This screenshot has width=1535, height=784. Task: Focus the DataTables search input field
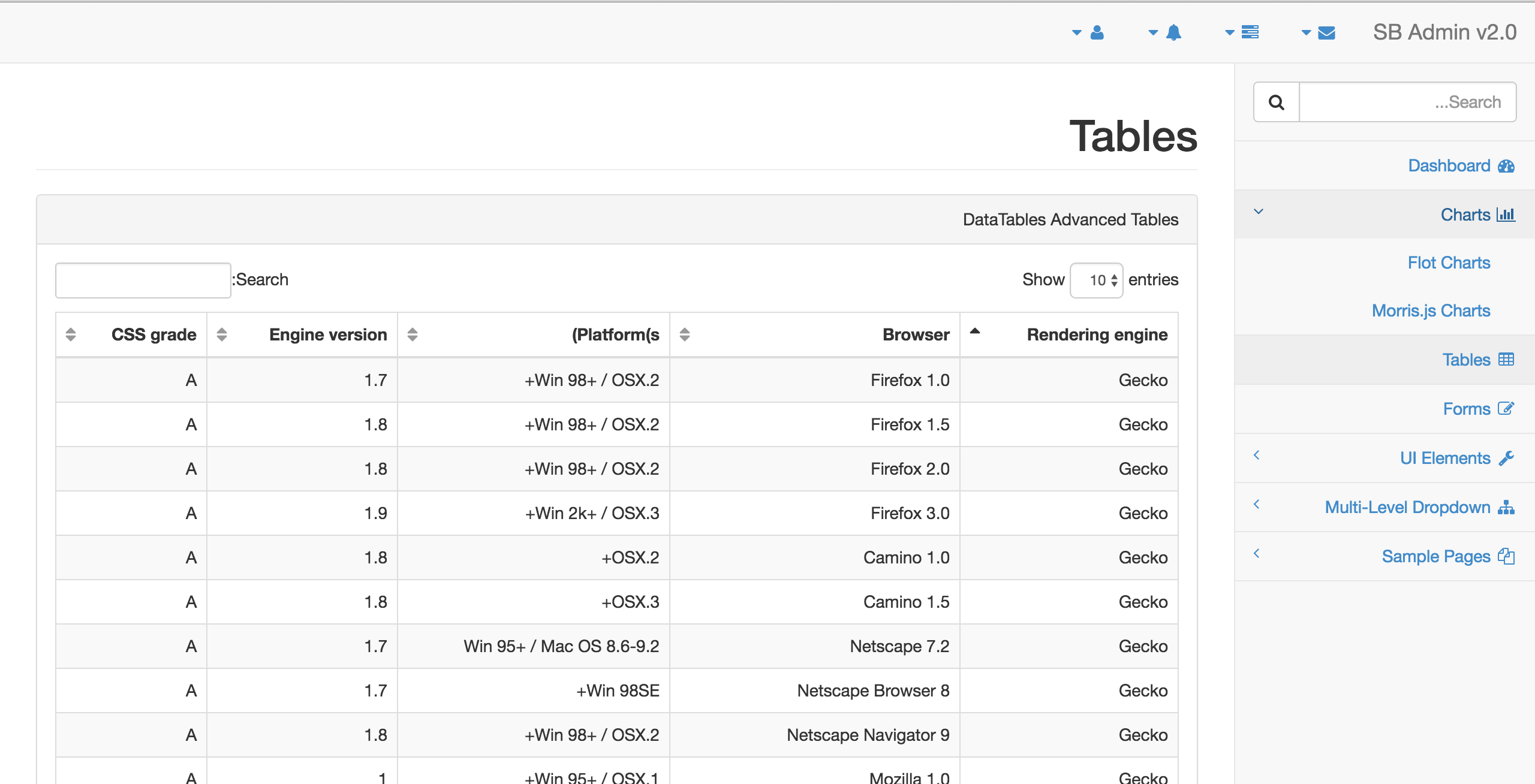point(143,280)
